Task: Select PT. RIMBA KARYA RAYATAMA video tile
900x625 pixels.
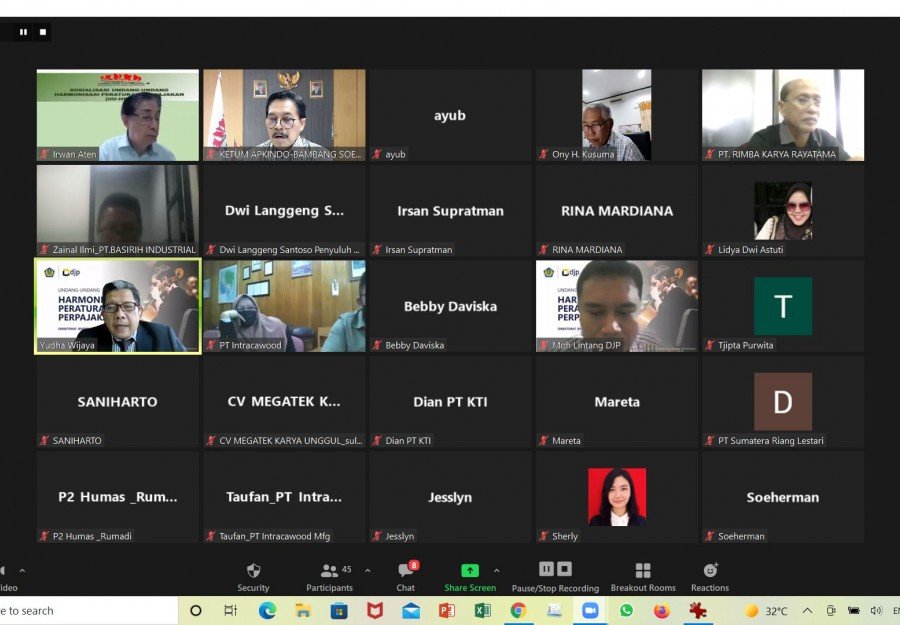Action: tap(783, 115)
